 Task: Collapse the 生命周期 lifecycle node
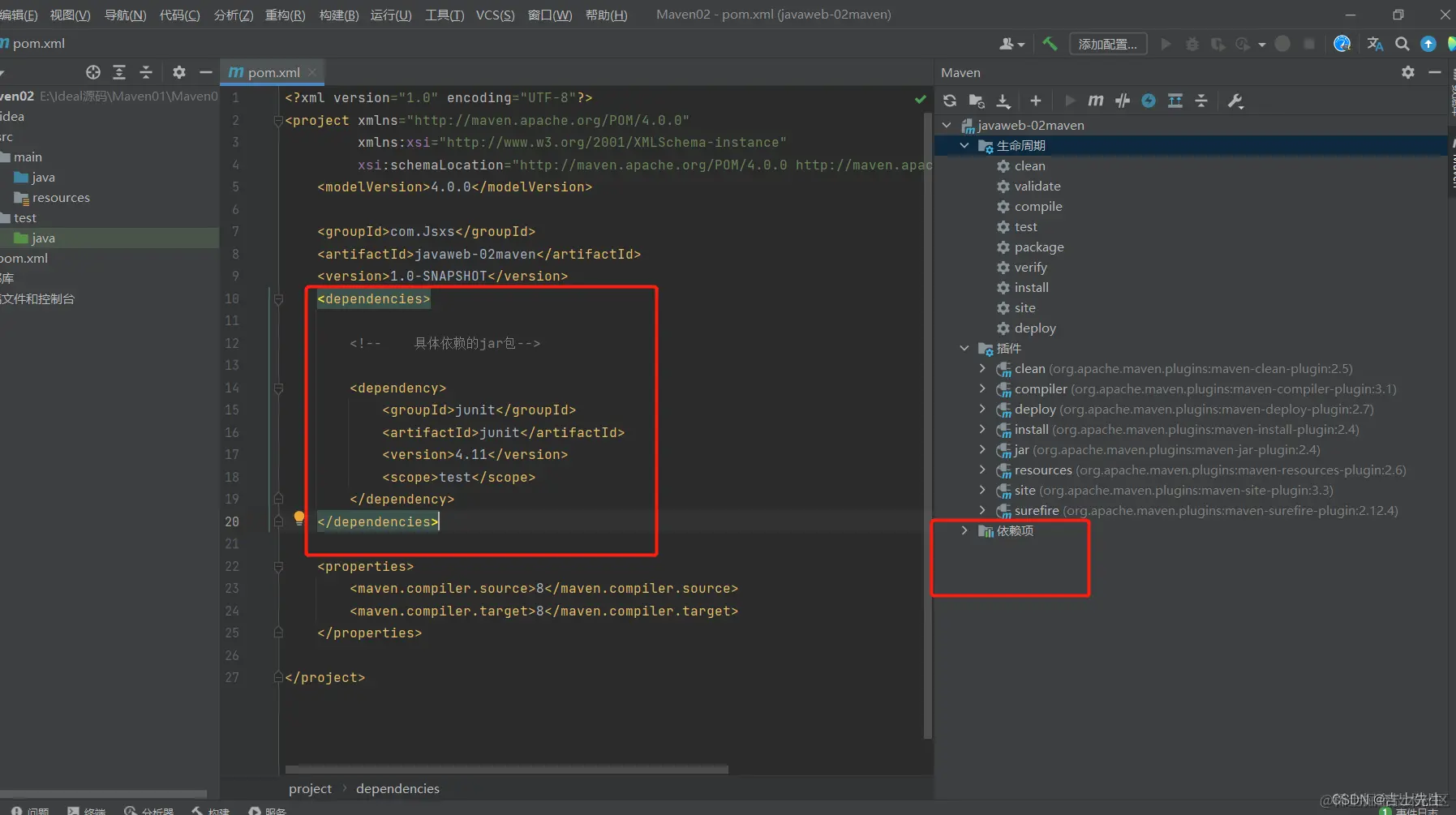[964, 145]
